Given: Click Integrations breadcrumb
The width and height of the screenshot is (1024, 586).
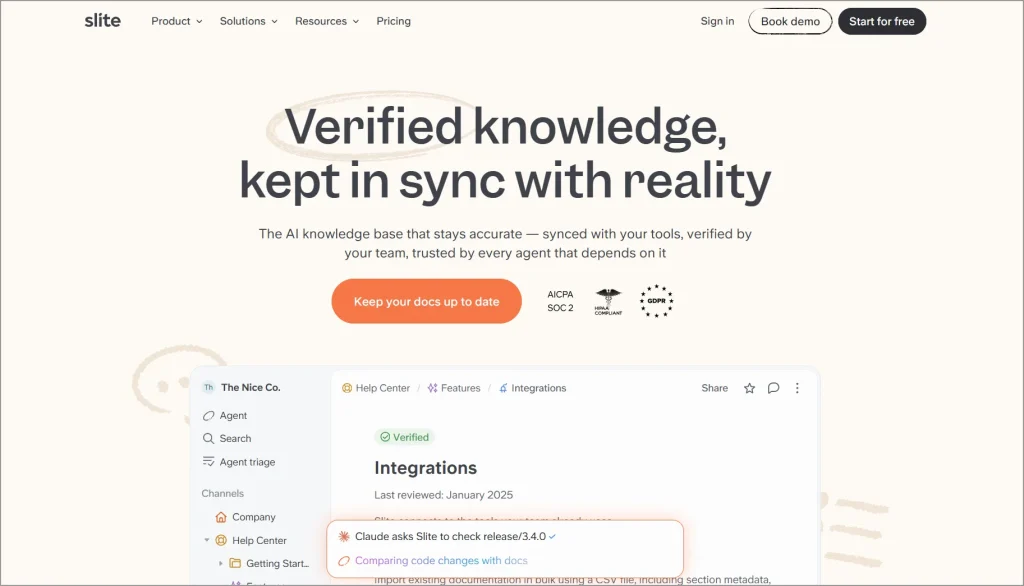Looking at the screenshot, I should (x=532, y=388).
